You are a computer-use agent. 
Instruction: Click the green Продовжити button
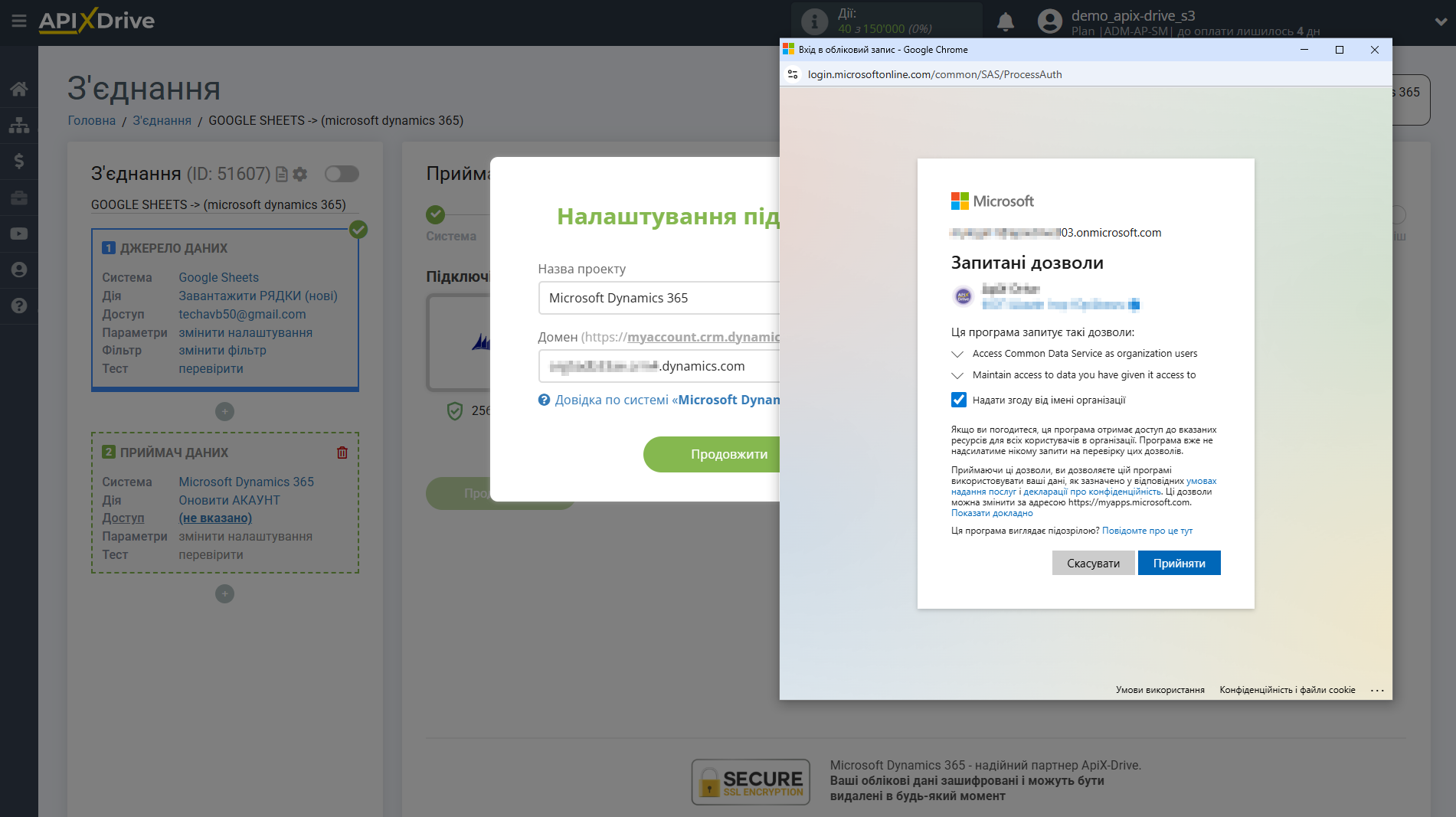point(712,454)
